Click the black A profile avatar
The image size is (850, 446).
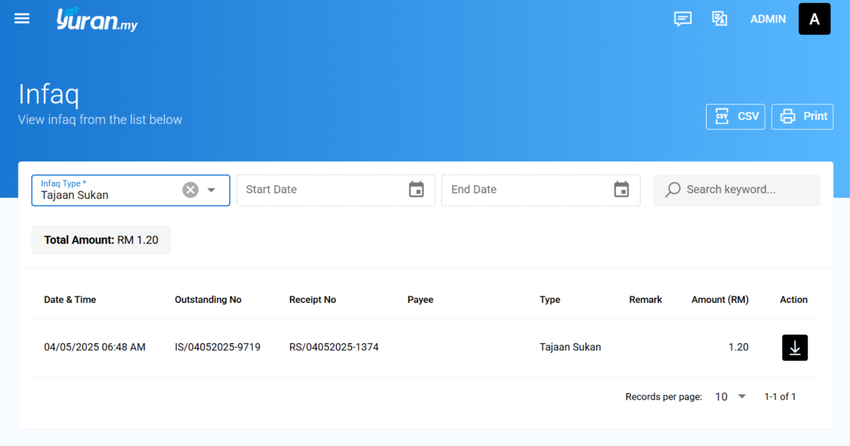814,19
